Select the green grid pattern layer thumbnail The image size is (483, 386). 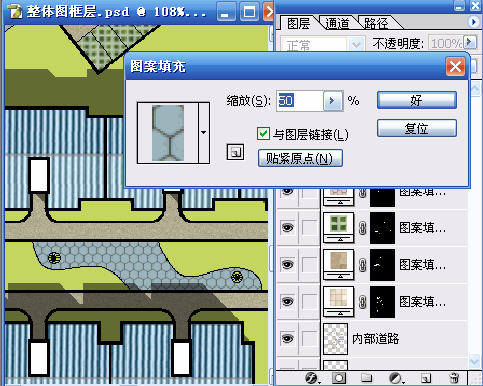[339, 228]
